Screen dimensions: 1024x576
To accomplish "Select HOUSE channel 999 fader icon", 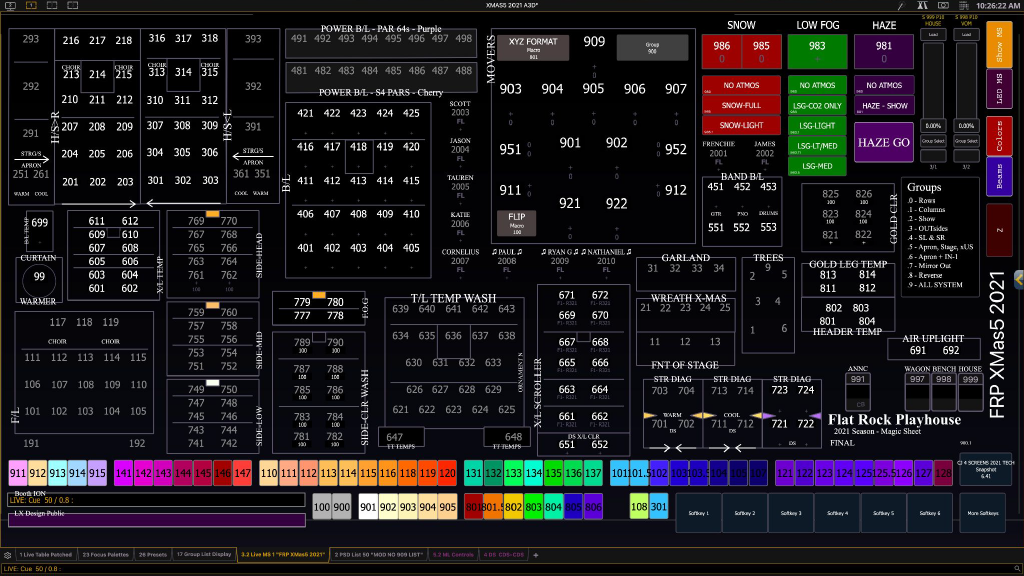I will (x=970, y=391).
